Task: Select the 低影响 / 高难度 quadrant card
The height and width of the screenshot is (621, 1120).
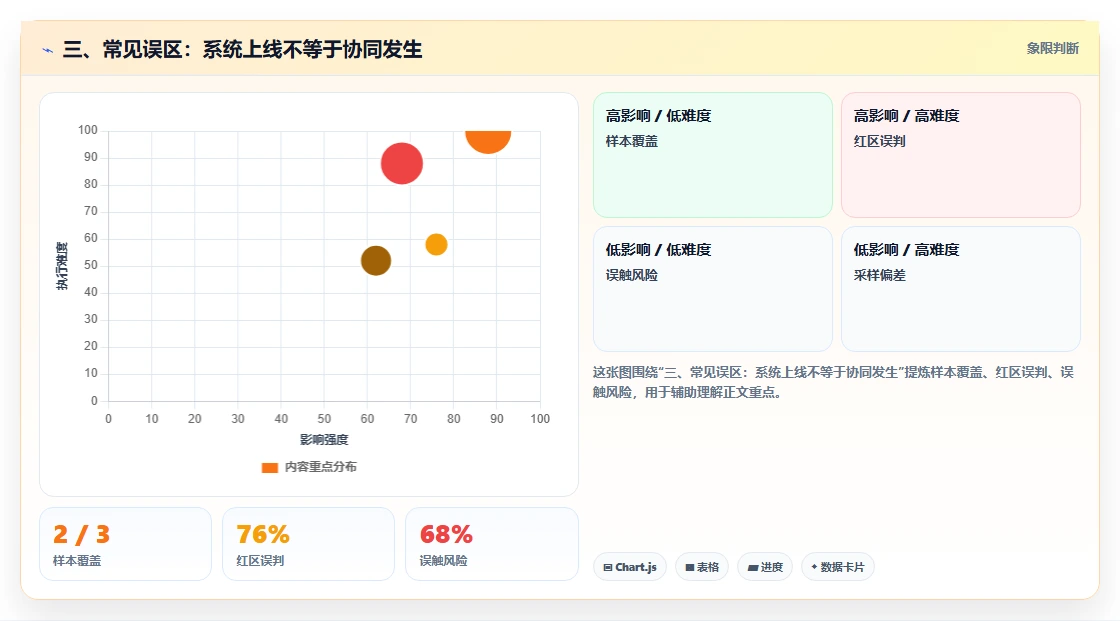Action: point(961,289)
